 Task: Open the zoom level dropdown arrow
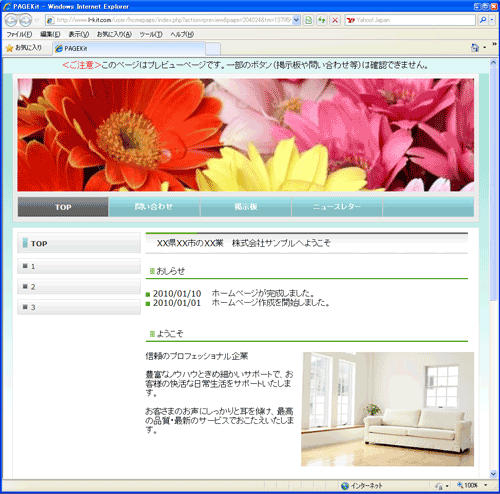tap(486, 485)
